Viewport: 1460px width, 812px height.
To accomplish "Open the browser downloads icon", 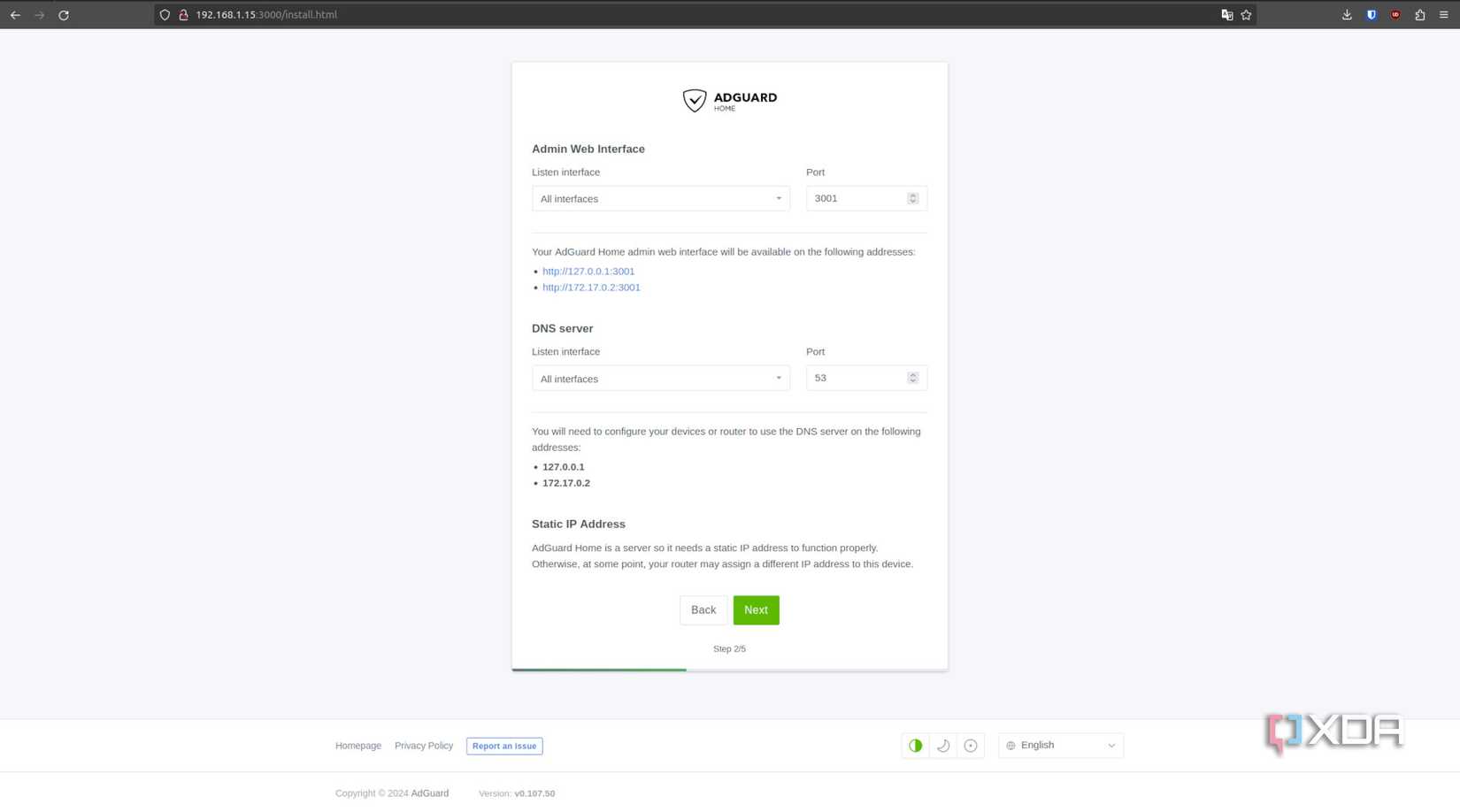I will pos(1347,15).
